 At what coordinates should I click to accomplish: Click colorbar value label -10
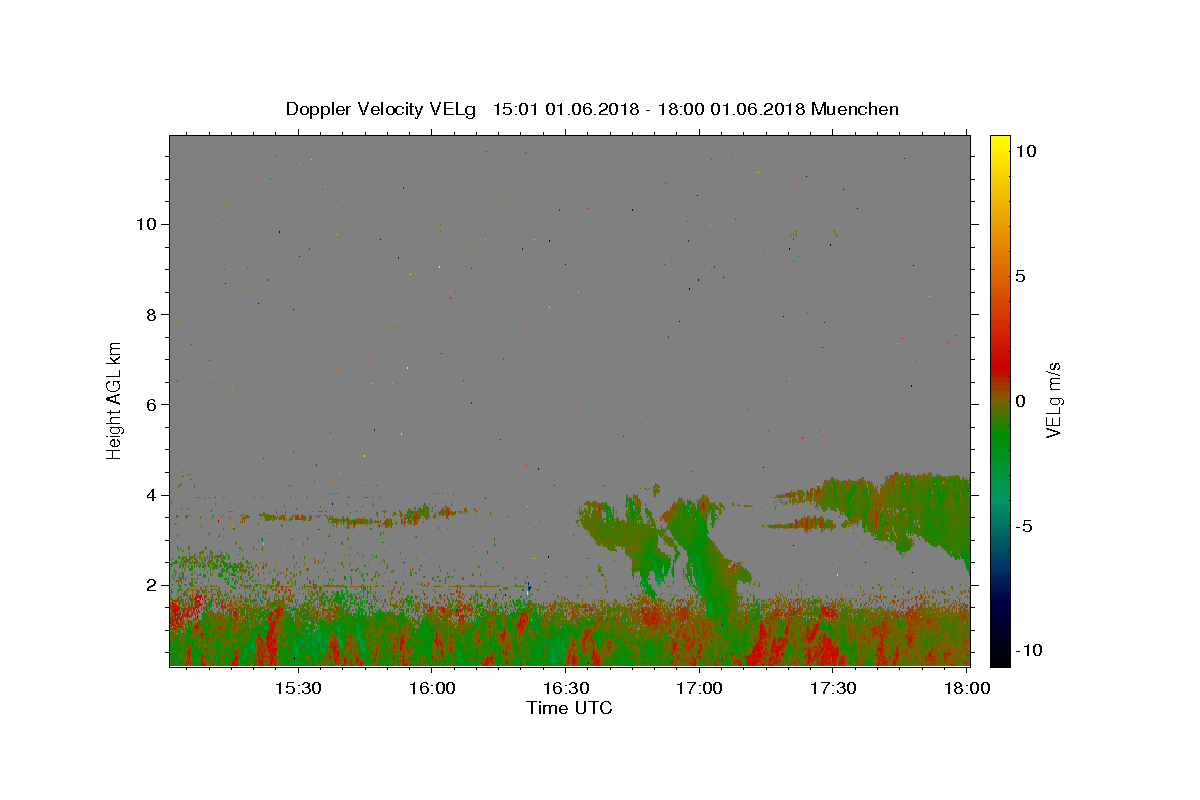coord(1028,650)
